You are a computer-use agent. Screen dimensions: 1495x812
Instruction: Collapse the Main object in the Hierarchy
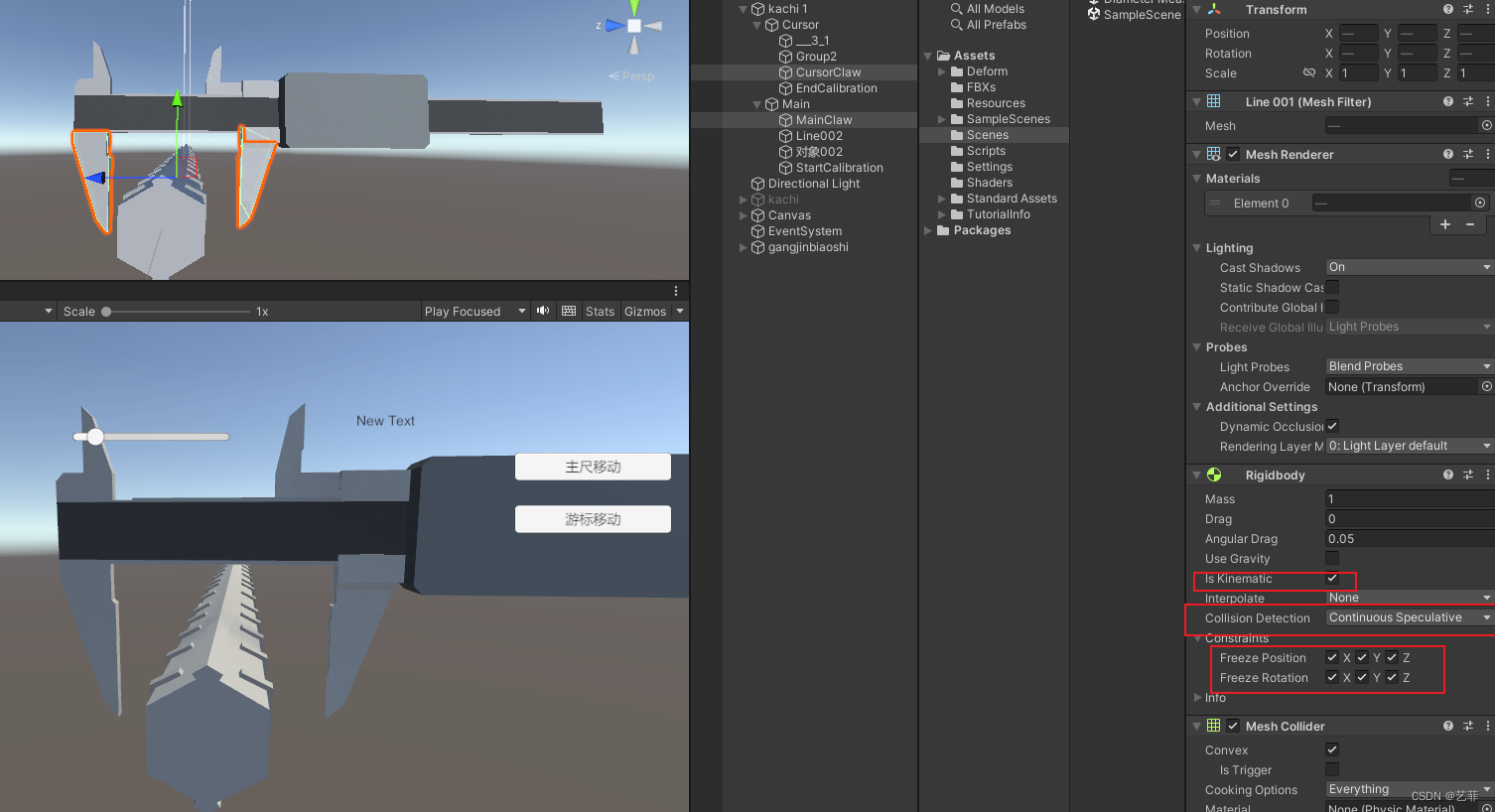(756, 103)
